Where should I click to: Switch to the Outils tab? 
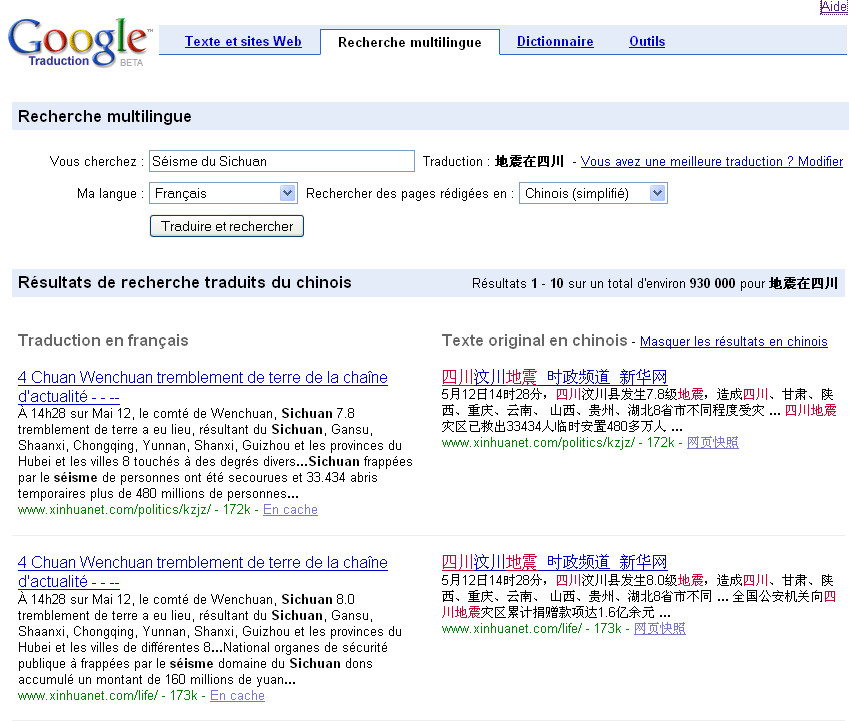[x=647, y=41]
